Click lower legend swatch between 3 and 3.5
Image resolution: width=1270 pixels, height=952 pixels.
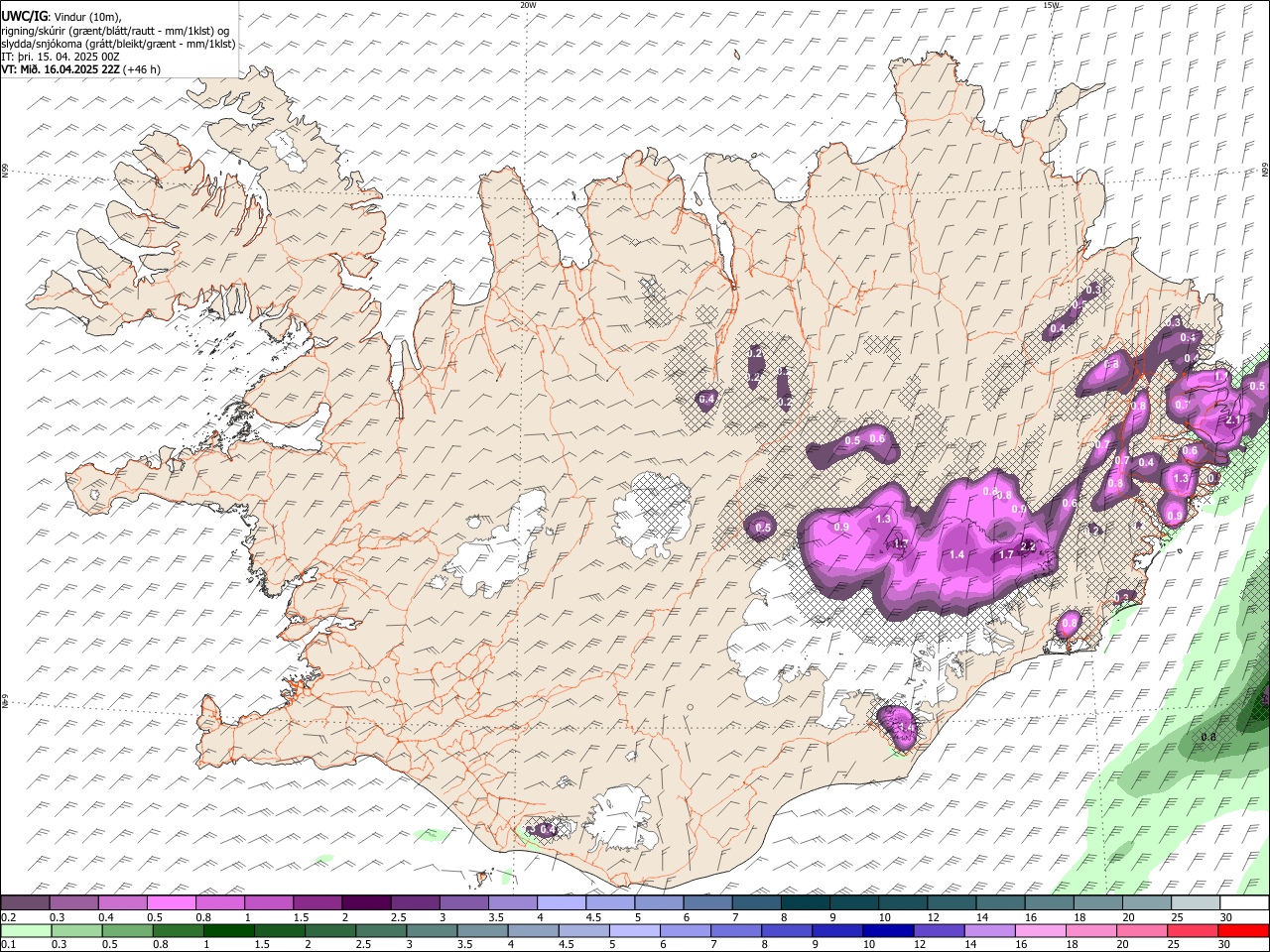point(430,931)
